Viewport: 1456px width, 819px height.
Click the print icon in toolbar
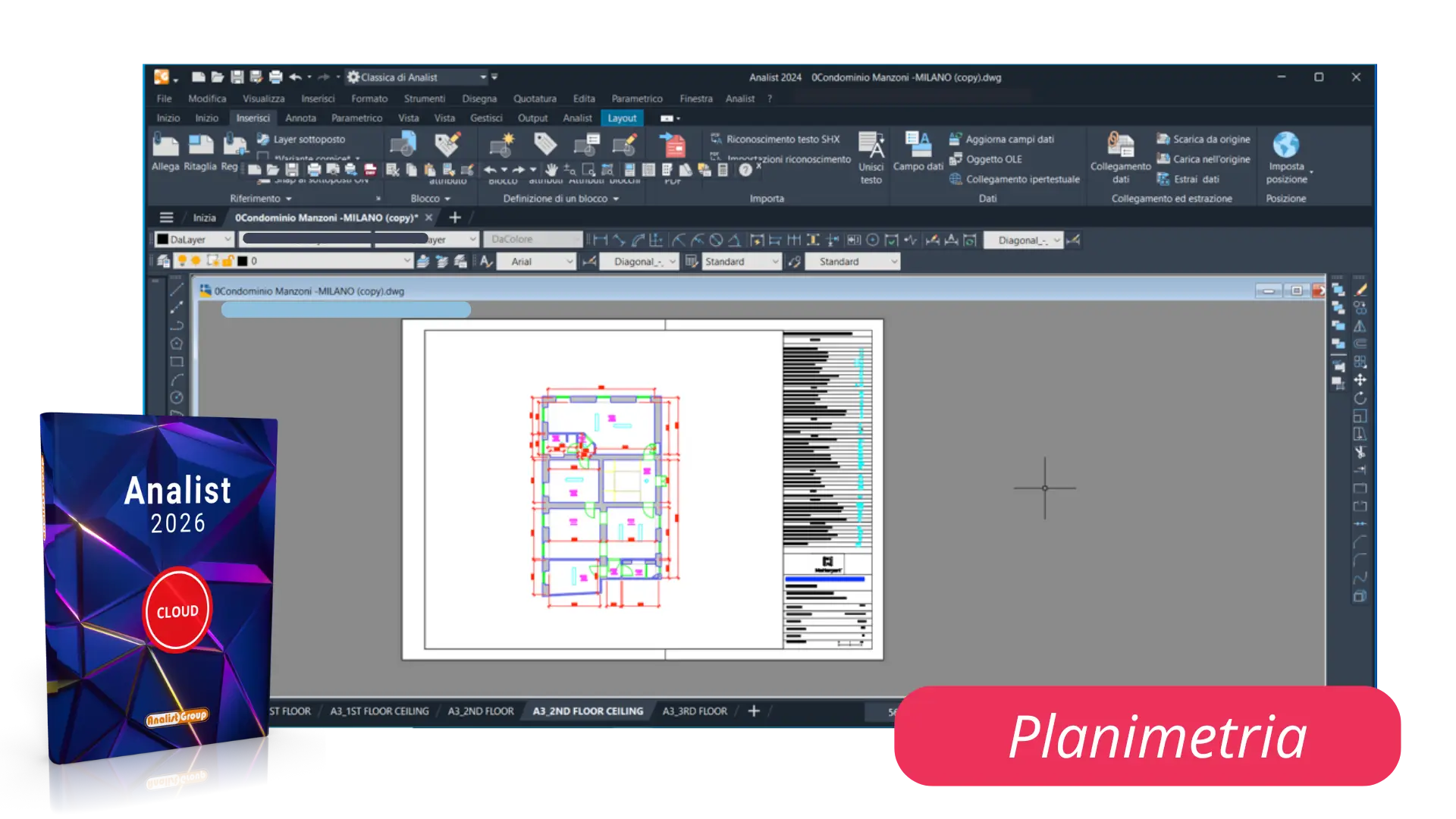click(275, 77)
